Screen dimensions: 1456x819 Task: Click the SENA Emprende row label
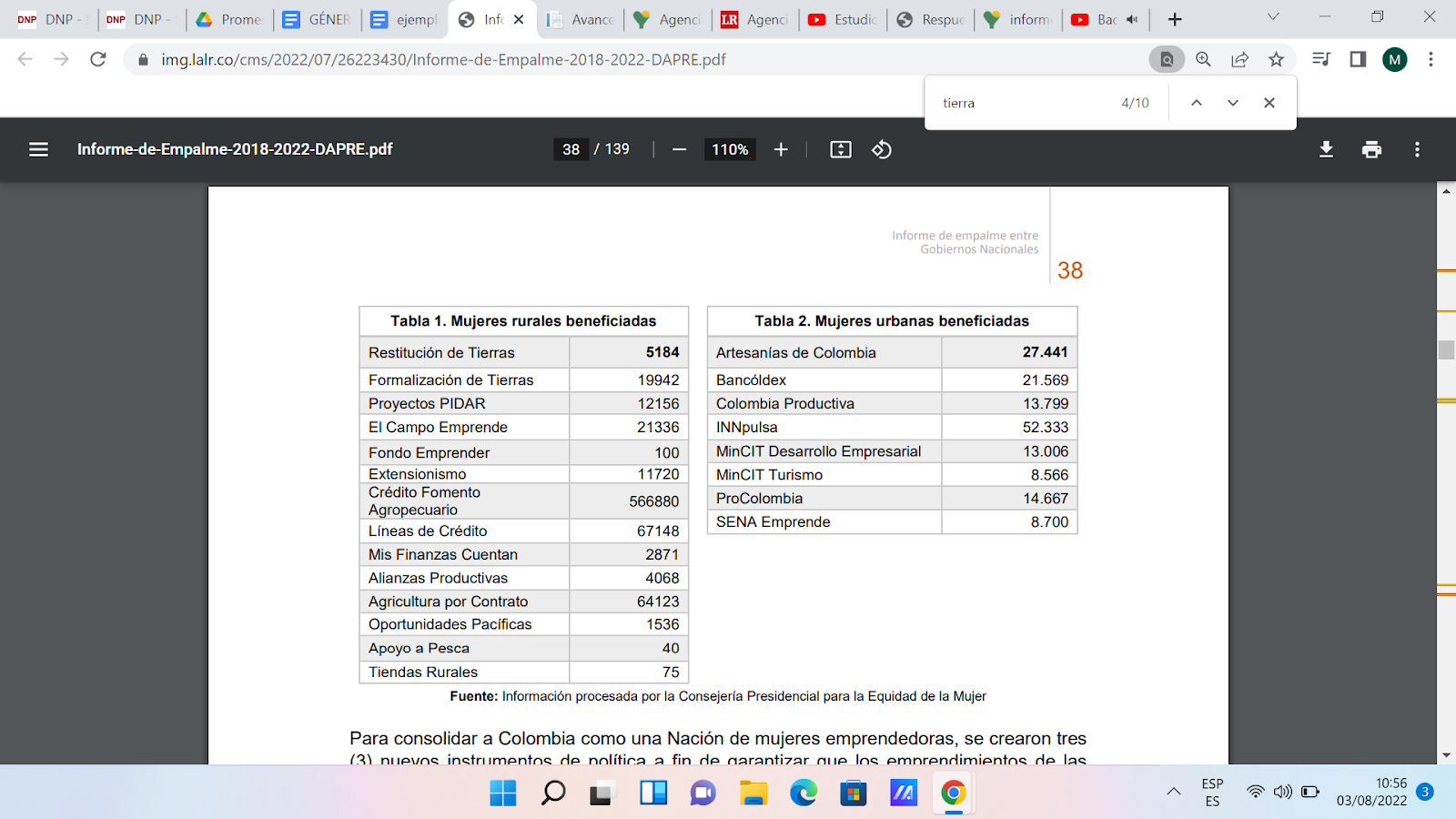(x=773, y=521)
